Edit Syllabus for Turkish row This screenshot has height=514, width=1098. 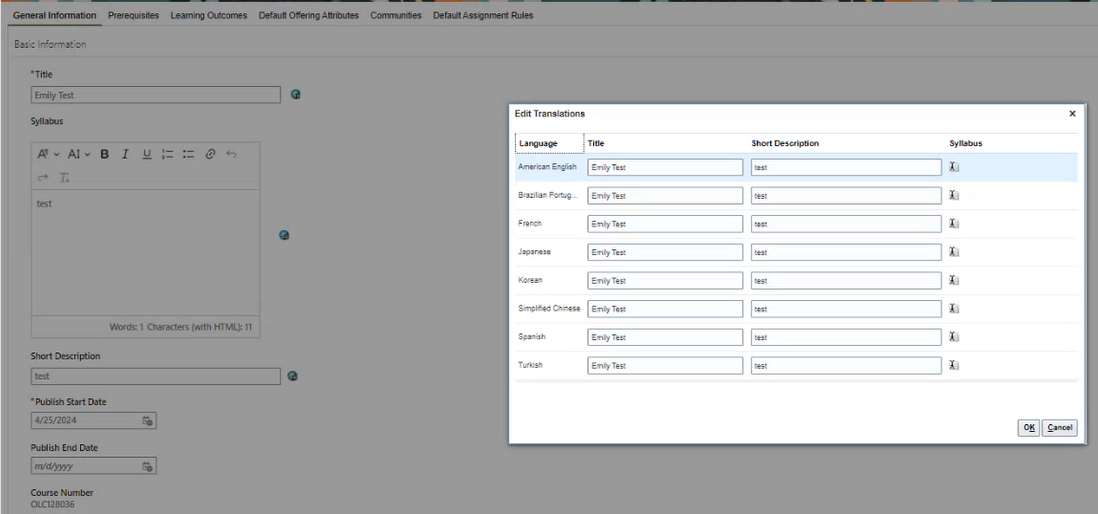tap(954, 366)
